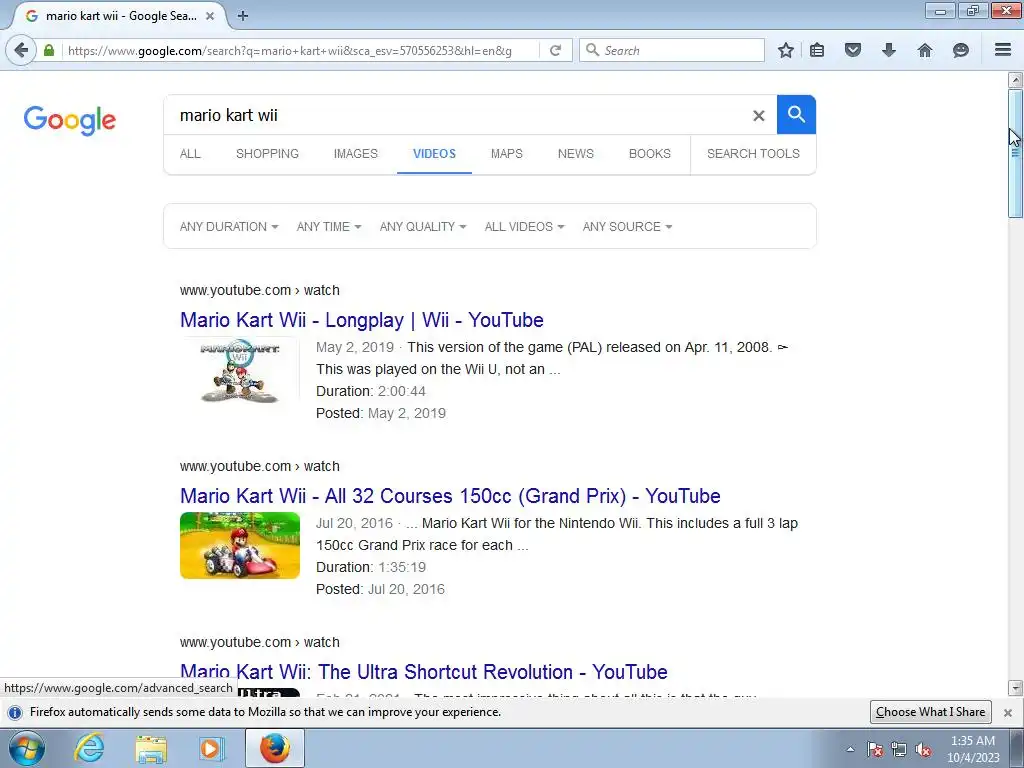Click the Longplay video thumbnail
The height and width of the screenshot is (768, 1024).
click(x=240, y=371)
